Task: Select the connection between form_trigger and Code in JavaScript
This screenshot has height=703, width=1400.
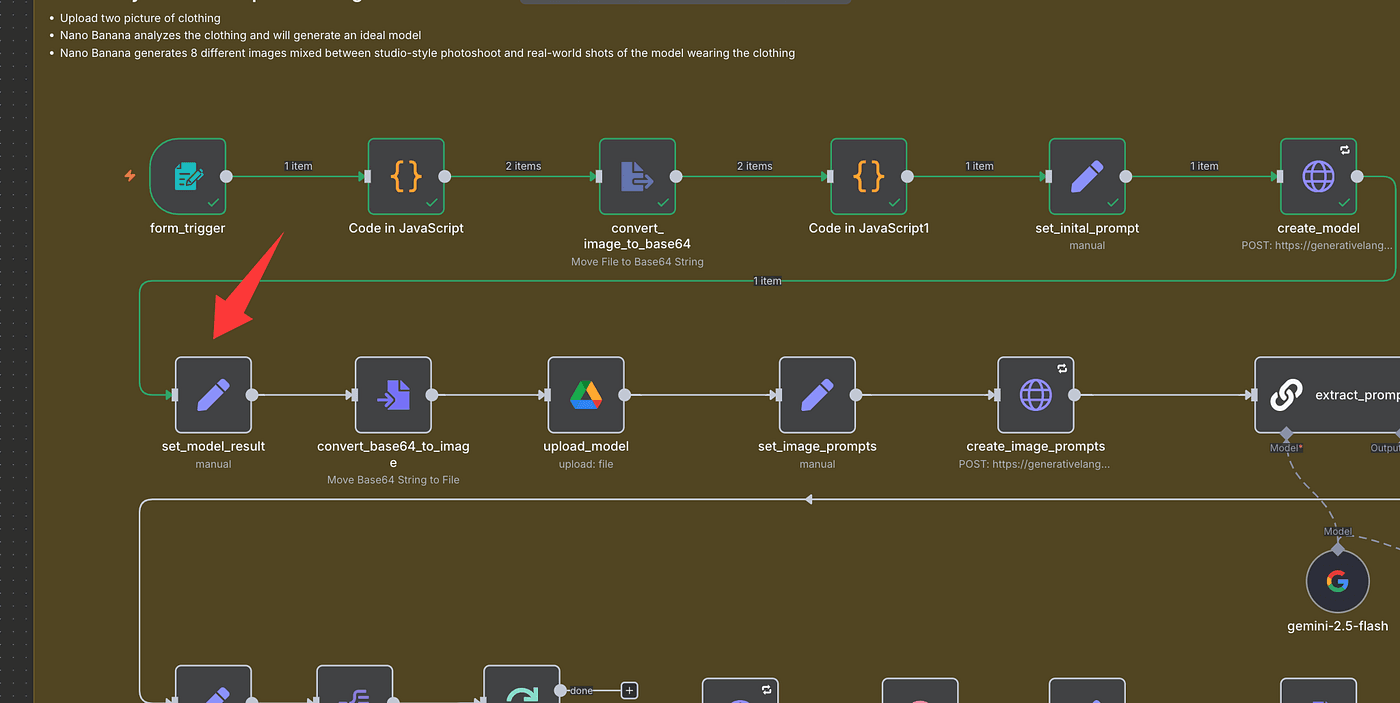Action: pos(297,177)
